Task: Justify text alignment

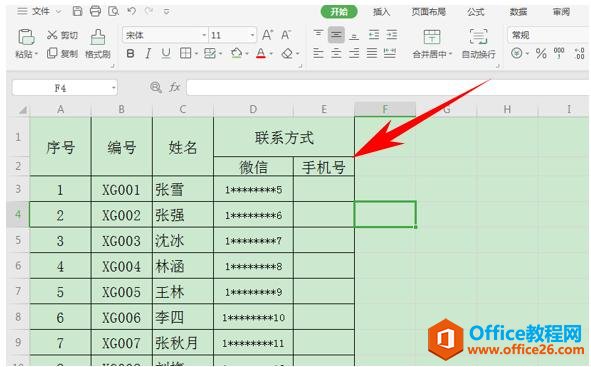Action: point(372,53)
